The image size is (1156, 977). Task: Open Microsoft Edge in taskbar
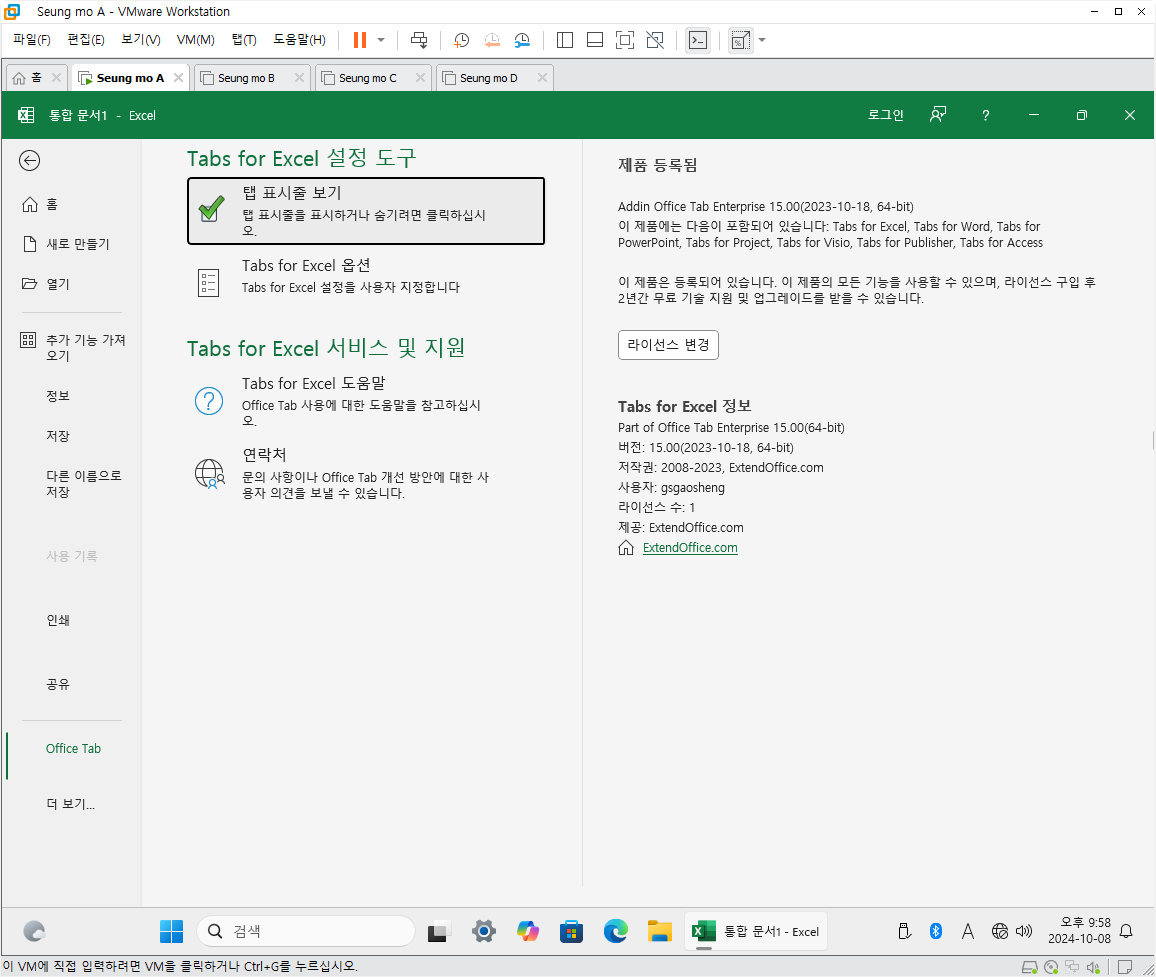pos(616,931)
